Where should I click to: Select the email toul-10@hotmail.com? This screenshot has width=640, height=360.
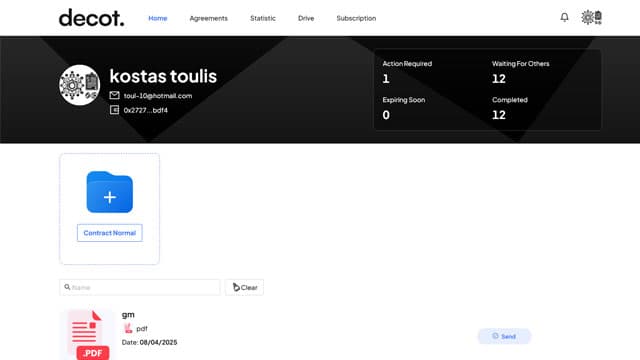[x=158, y=96]
